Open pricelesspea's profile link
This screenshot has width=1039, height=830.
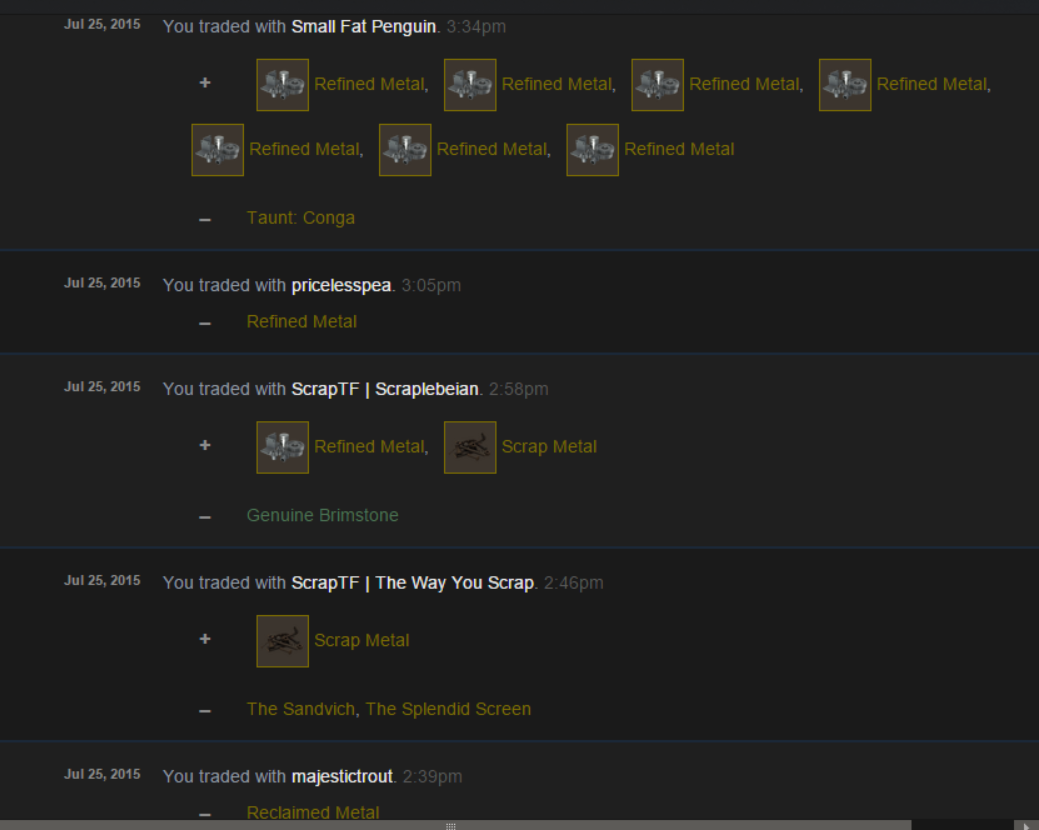tap(341, 285)
